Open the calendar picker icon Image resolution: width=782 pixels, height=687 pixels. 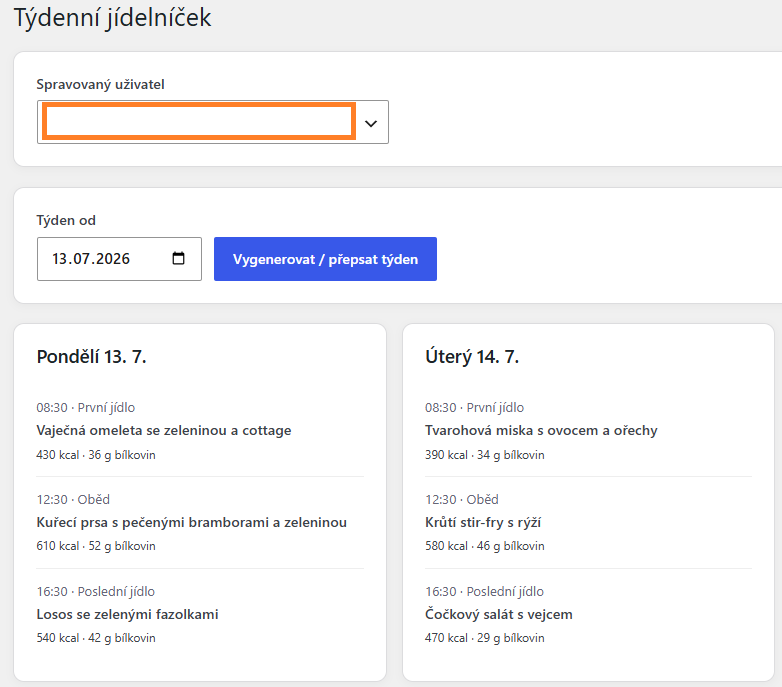pyautogui.click(x=178, y=258)
